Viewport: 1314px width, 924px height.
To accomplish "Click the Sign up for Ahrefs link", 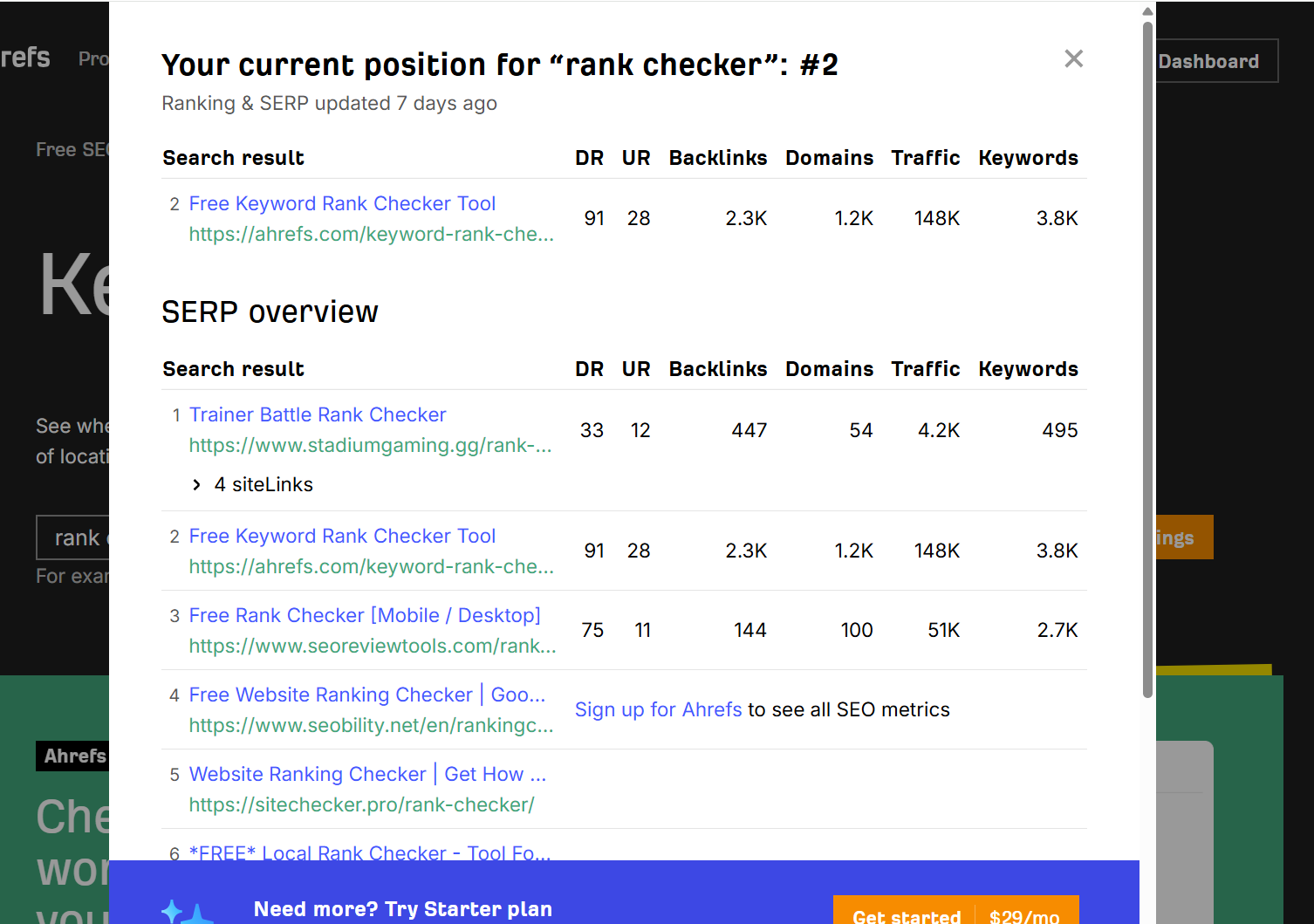I will click(x=658, y=709).
